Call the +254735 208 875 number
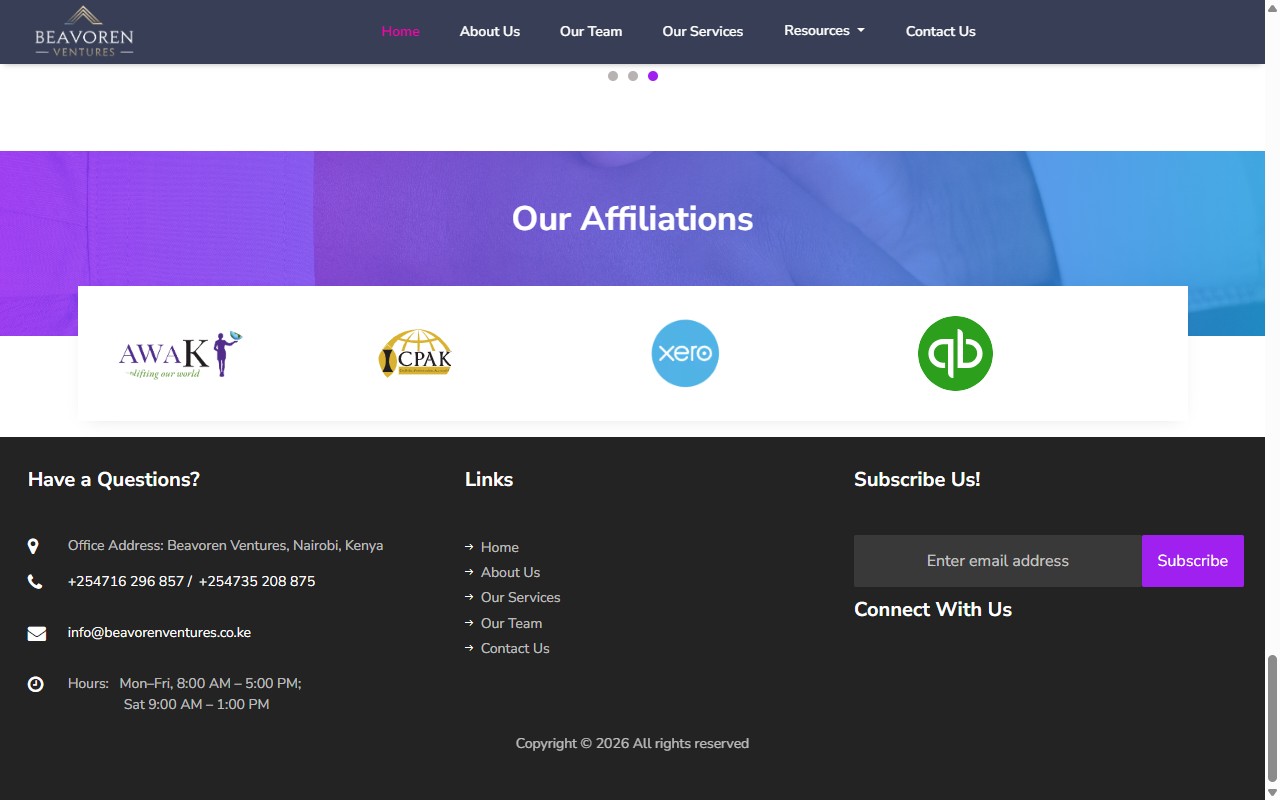This screenshot has height=800, width=1280. 257,581
